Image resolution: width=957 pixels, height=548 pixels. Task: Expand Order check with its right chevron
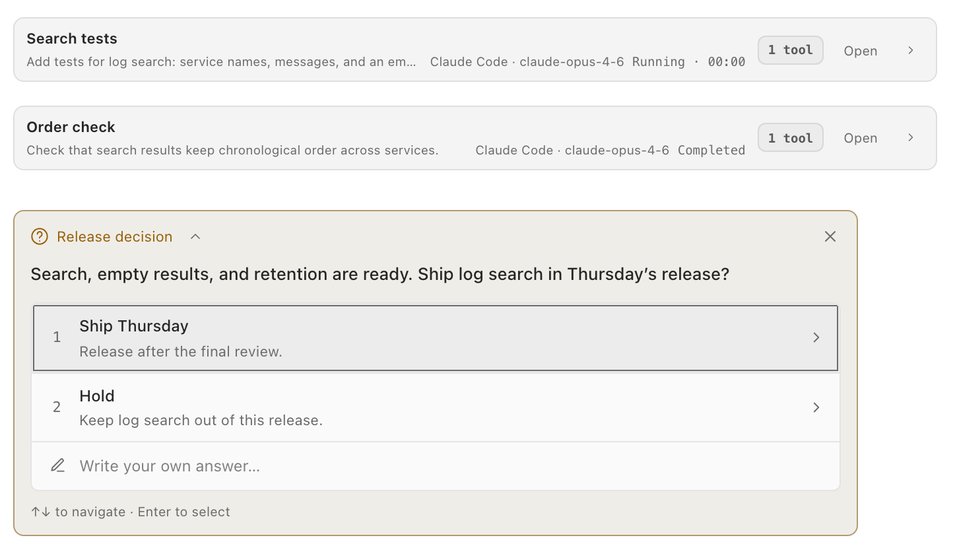[911, 137]
